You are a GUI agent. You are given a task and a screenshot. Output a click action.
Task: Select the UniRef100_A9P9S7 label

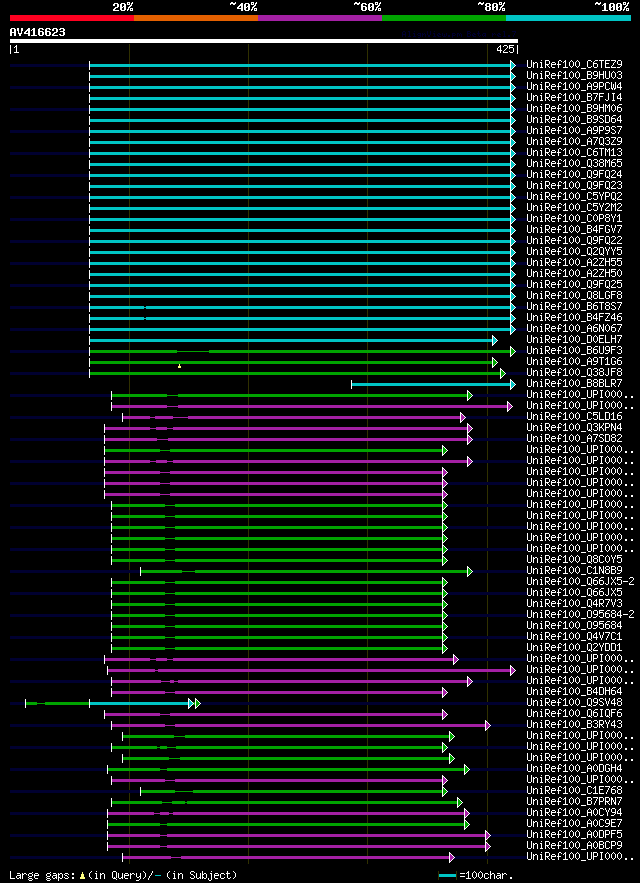pos(574,130)
